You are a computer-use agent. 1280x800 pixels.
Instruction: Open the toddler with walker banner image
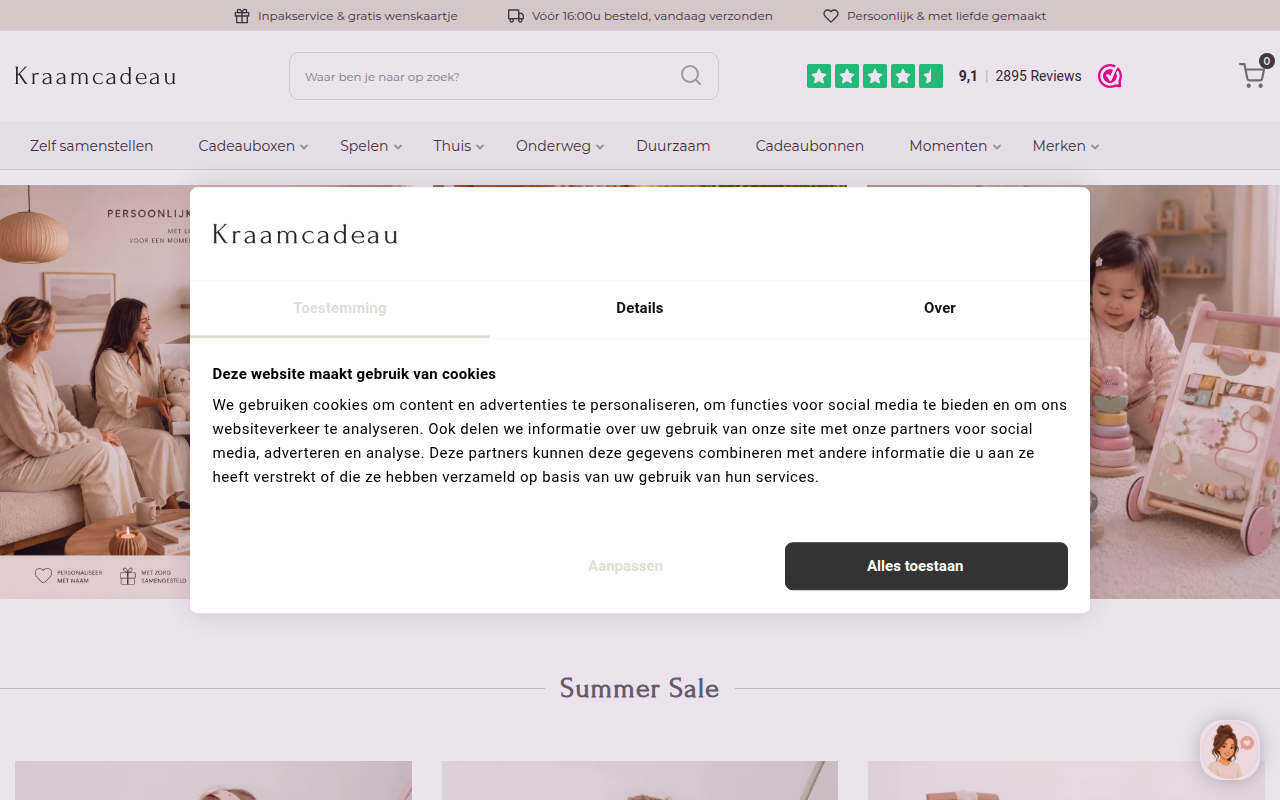pyautogui.click(x=1185, y=392)
